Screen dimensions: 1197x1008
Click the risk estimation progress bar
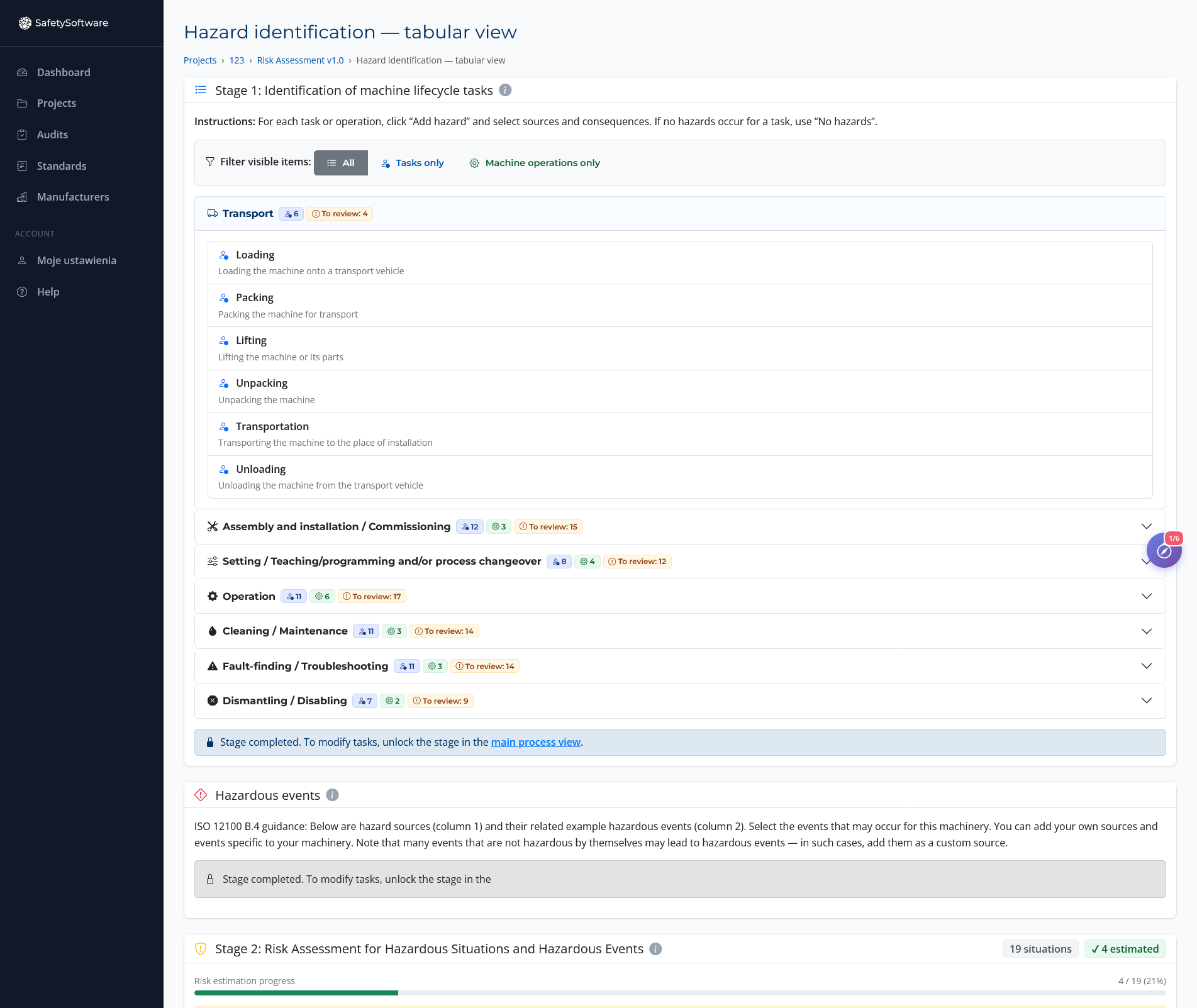tap(679, 993)
